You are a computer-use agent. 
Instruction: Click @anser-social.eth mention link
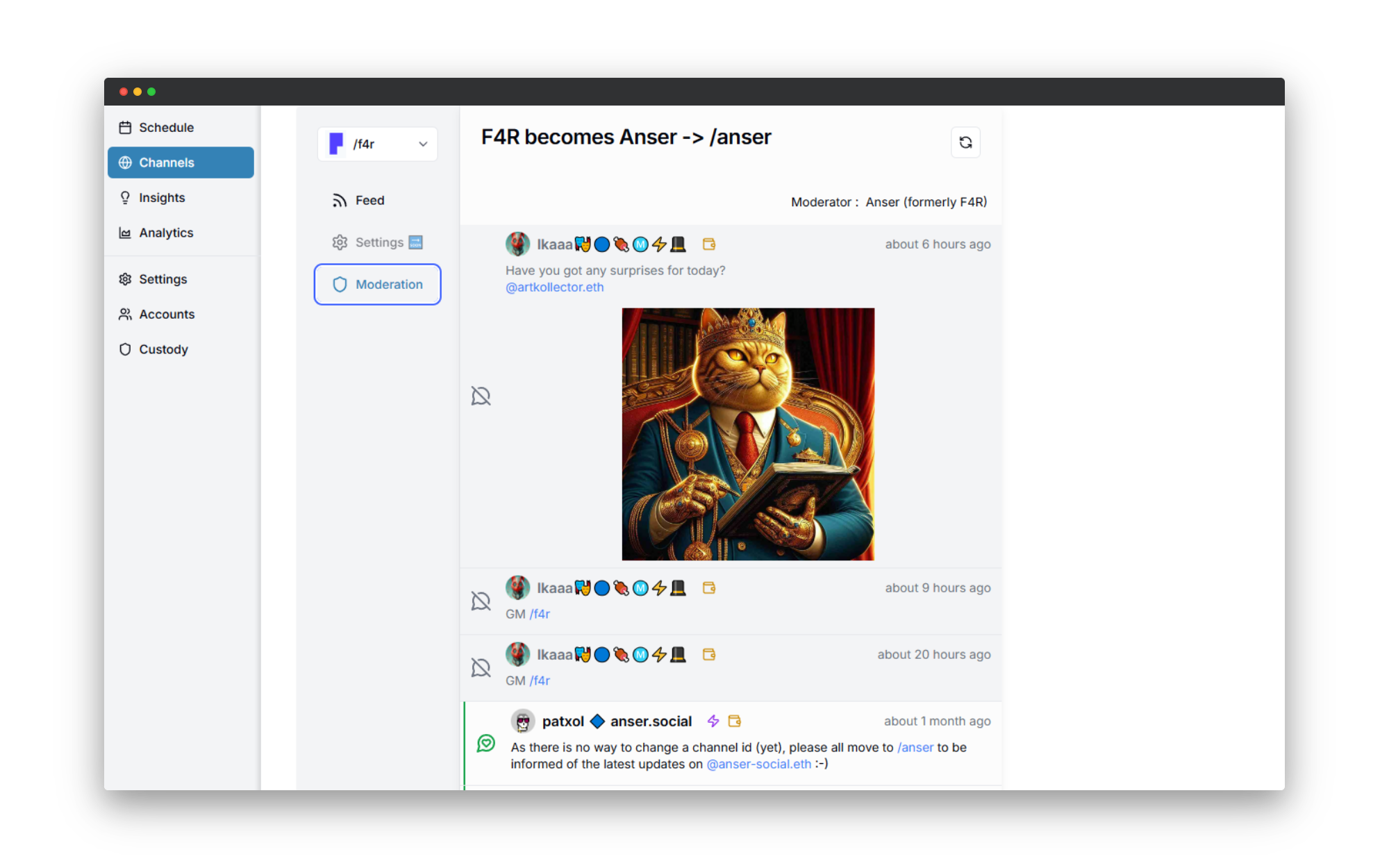(x=757, y=763)
